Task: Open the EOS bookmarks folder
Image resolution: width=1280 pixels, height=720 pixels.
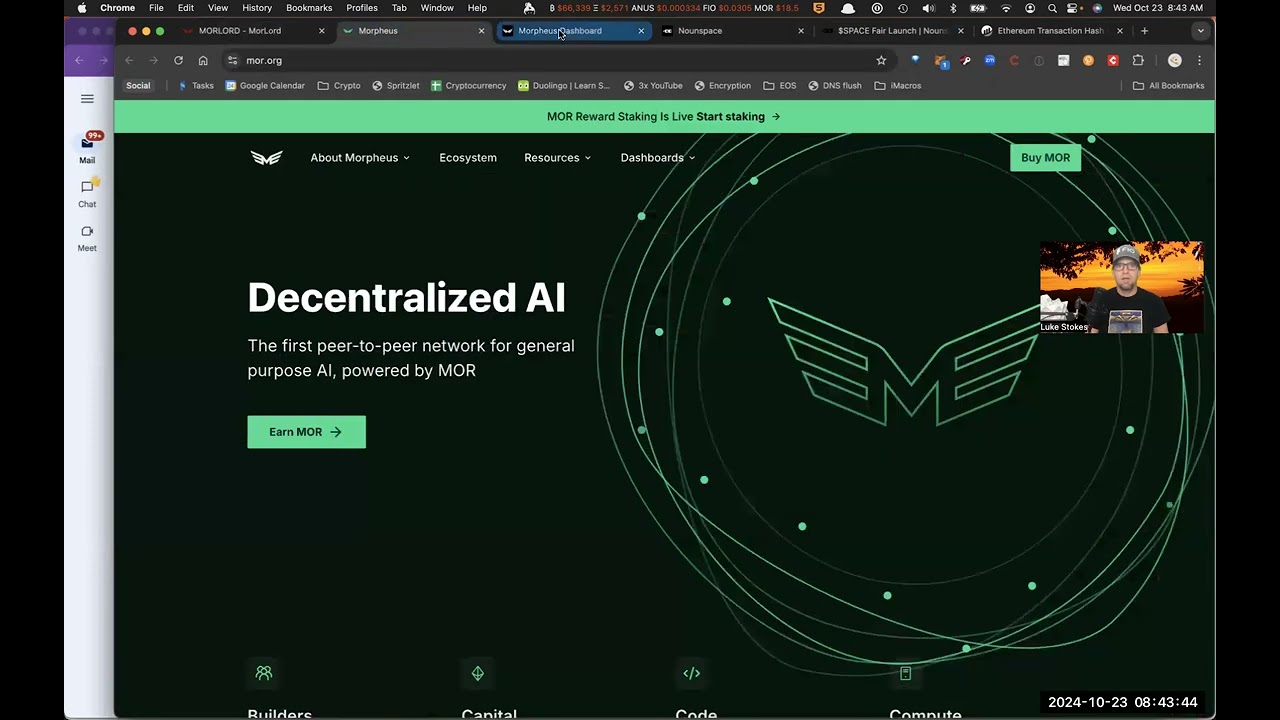Action: [780, 86]
